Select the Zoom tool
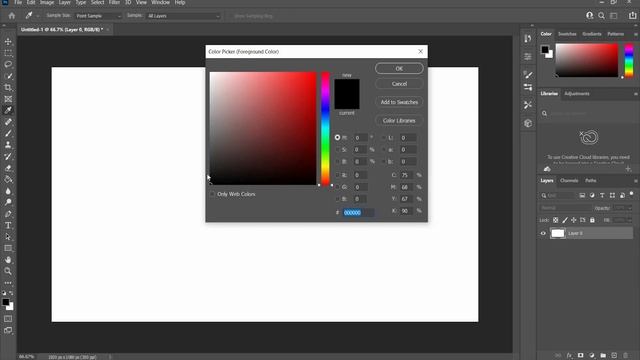This screenshot has height=360, width=640. click(8, 271)
